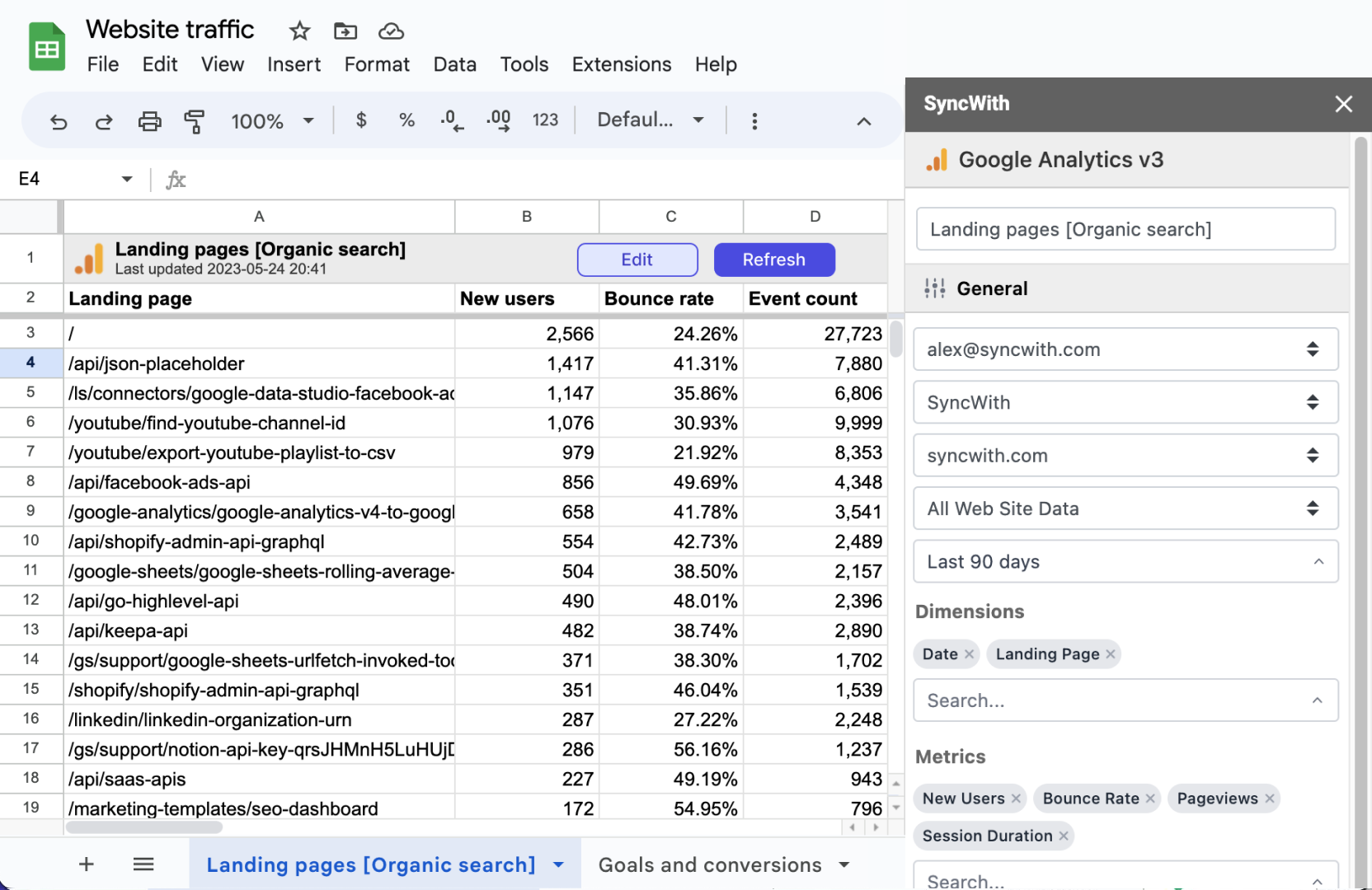This screenshot has height=890, width=1372.
Task: Select the Paint format tool
Action: click(195, 120)
